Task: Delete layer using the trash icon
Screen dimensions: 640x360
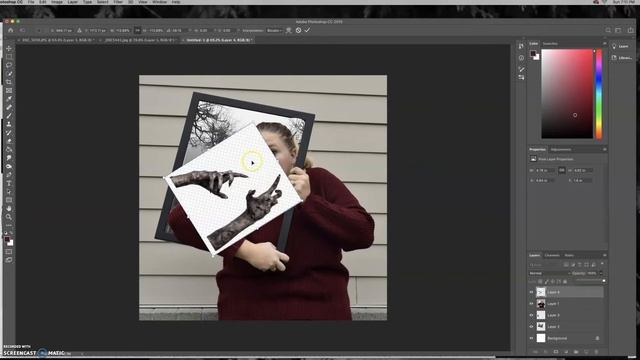Action: pos(596,351)
